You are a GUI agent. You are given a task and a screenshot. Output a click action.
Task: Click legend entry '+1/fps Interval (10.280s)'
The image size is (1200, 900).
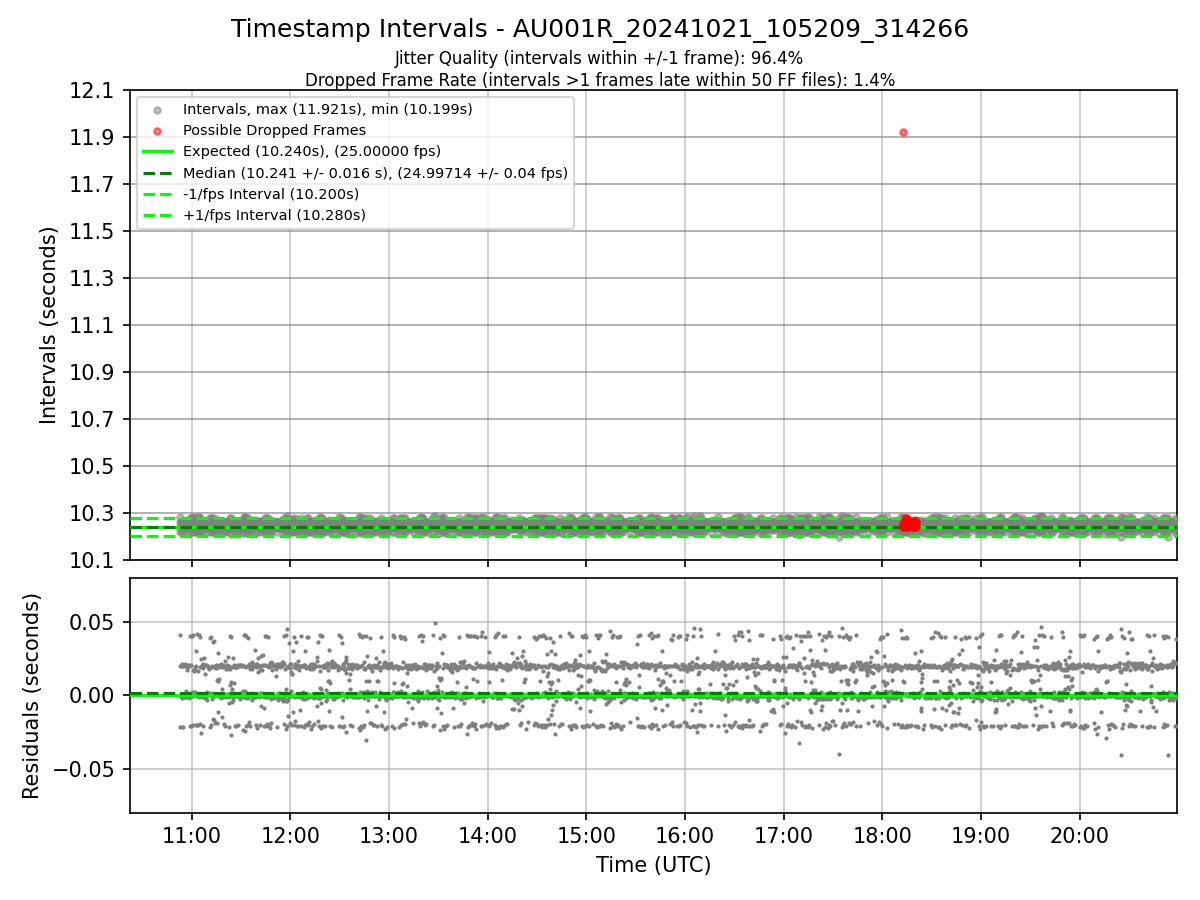coord(274,215)
